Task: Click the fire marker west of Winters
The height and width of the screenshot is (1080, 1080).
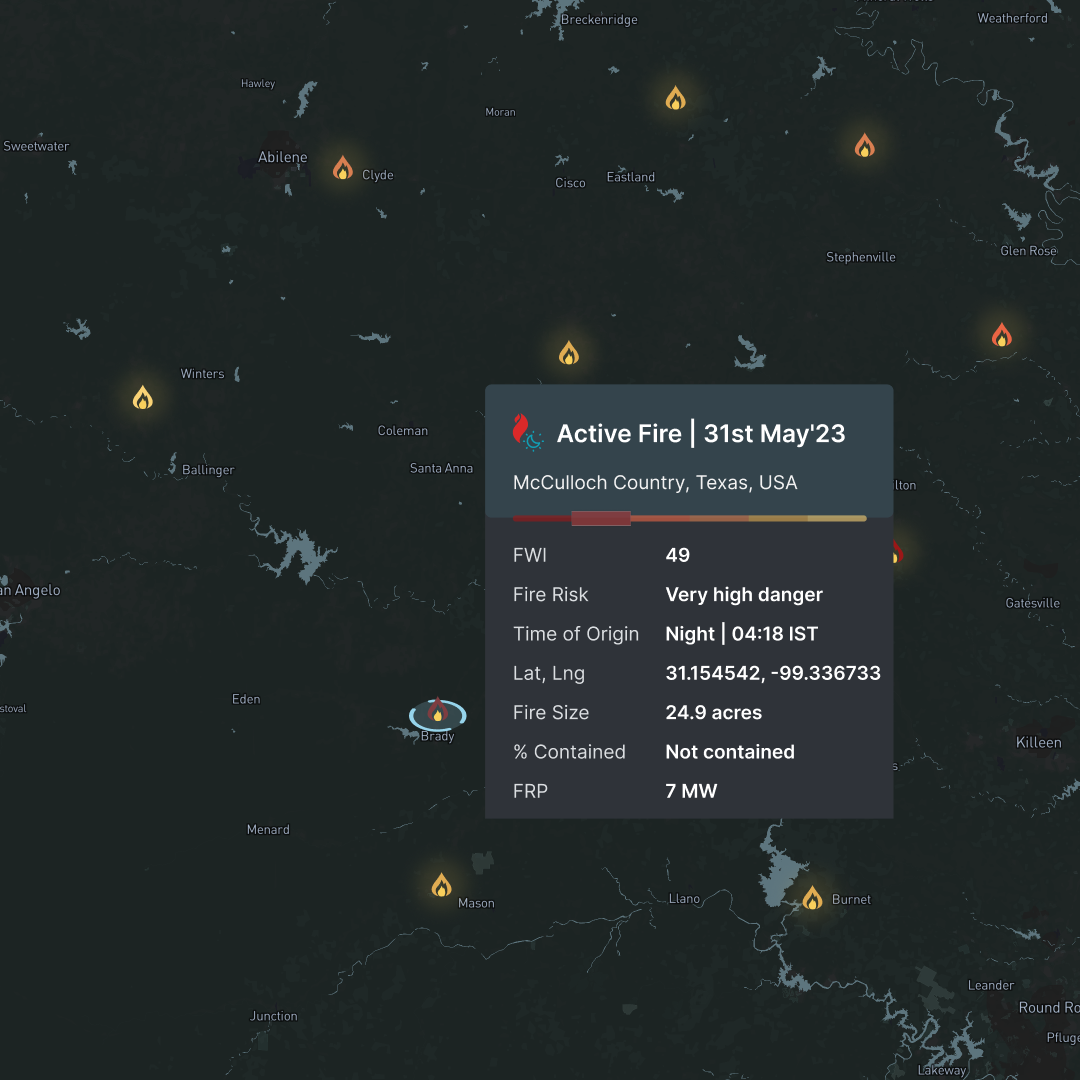Action: pyautogui.click(x=141, y=397)
